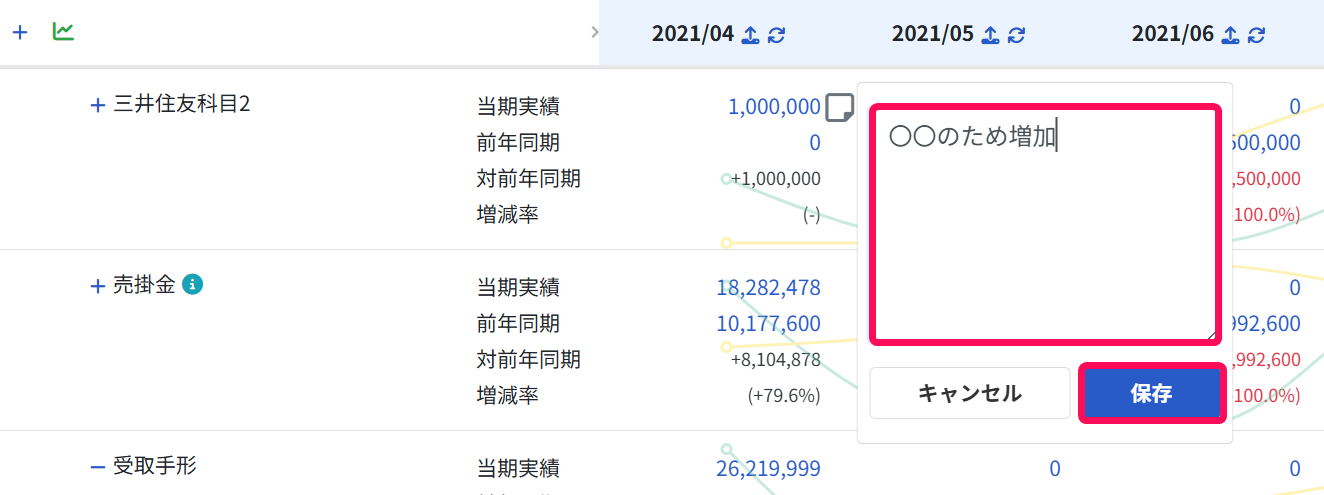Click inside the comment text area
The image size is (1324, 495).
[1045, 224]
